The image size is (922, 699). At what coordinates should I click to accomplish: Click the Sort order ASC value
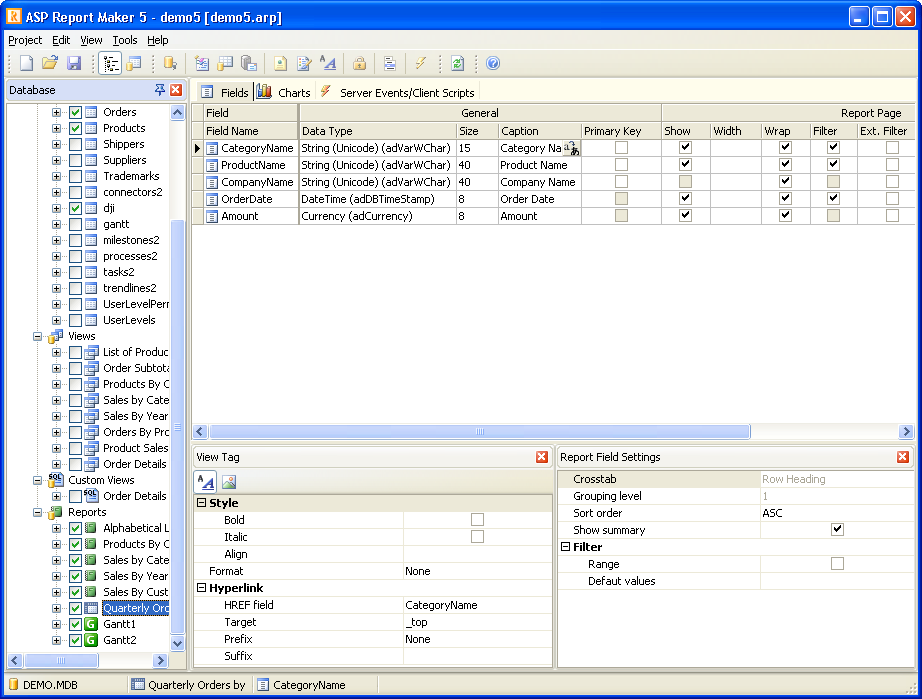[x=837, y=513]
